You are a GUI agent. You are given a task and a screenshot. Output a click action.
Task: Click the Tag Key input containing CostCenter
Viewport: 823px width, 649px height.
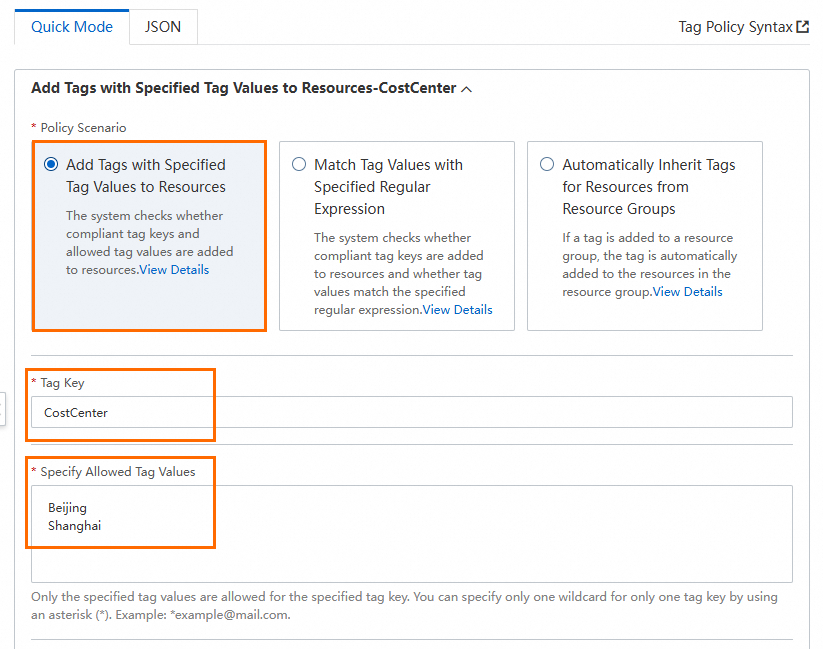coord(411,412)
